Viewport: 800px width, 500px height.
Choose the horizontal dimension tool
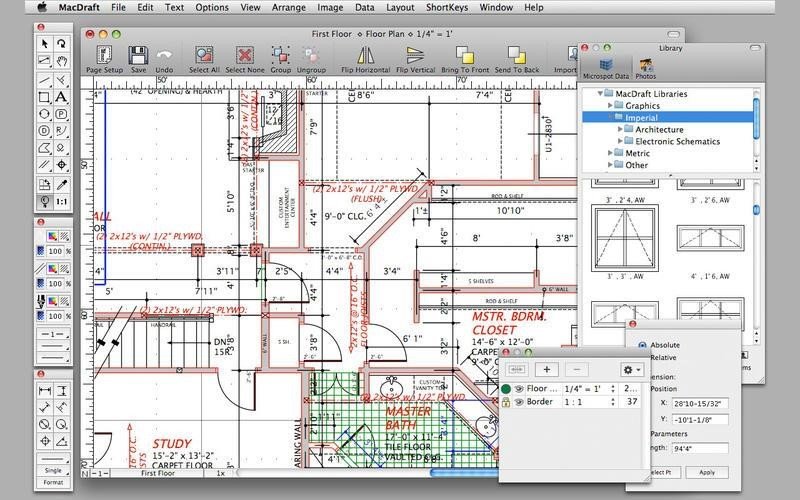point(45,391)
